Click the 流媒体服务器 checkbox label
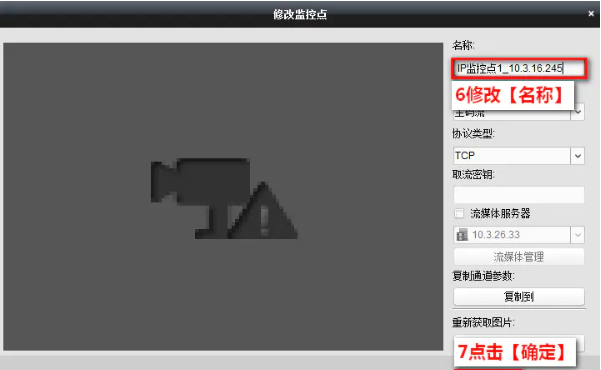This screenshot has width=601, height=370. click(500, 213)
